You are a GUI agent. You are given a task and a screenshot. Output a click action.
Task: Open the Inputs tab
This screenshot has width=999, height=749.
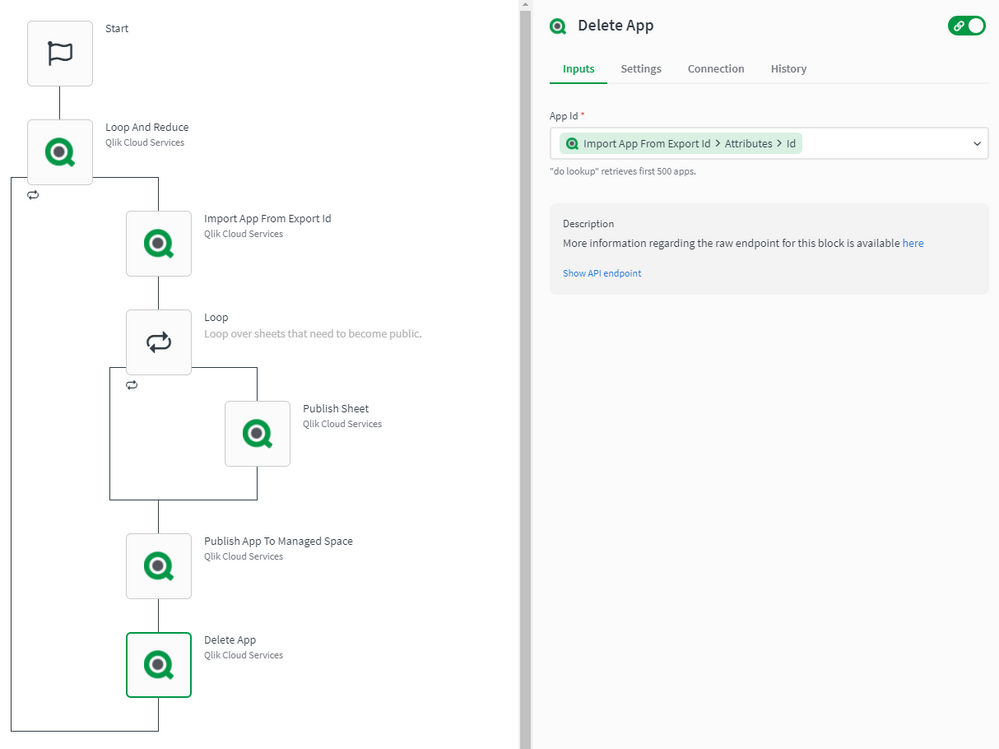tap(578, 69)
